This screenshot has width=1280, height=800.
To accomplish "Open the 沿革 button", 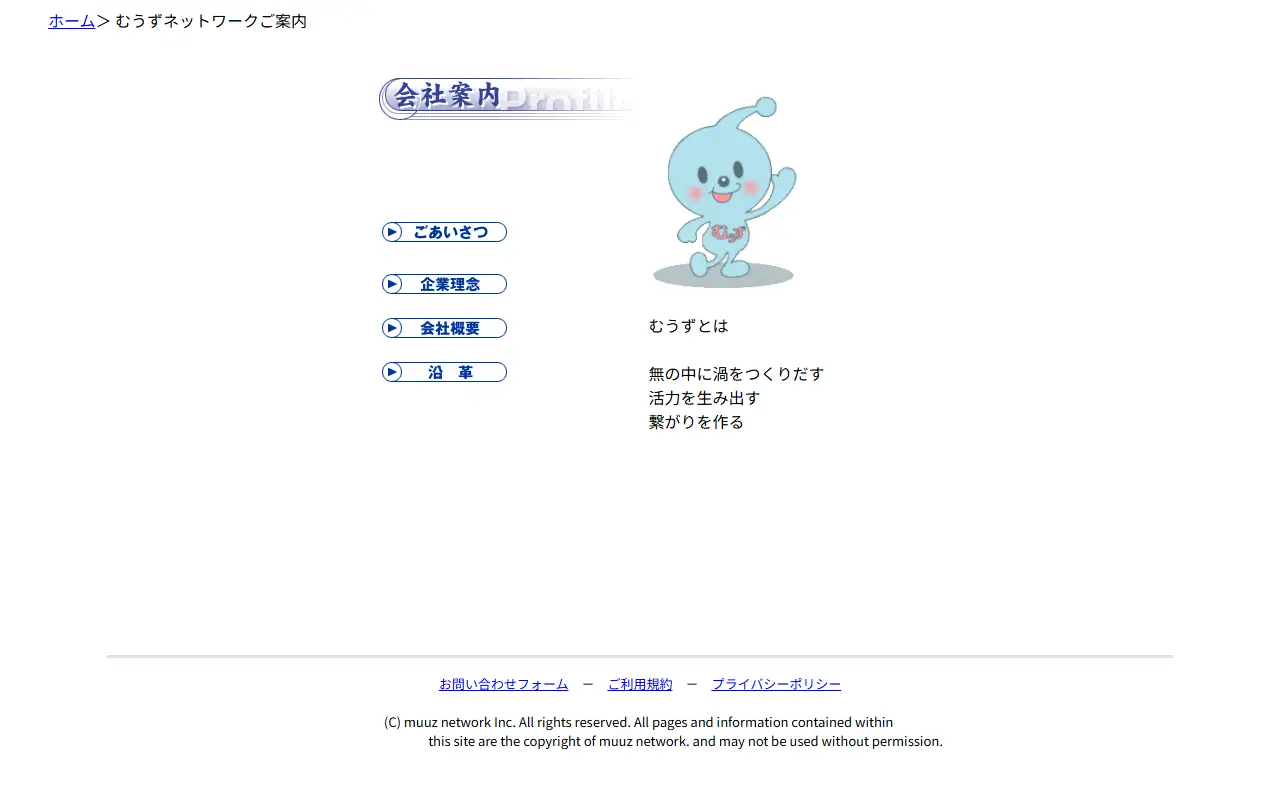I will [444, 372].
